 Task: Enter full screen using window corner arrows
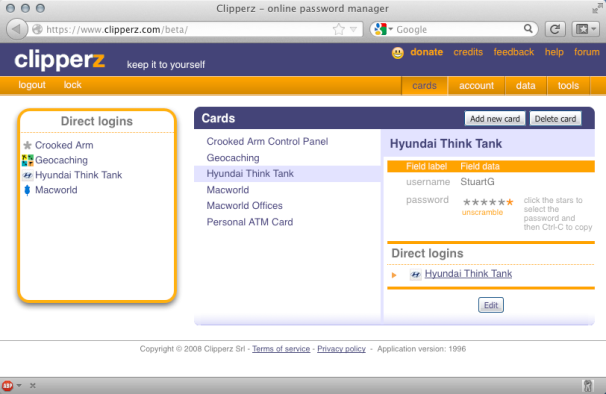(x=597, y=8)
